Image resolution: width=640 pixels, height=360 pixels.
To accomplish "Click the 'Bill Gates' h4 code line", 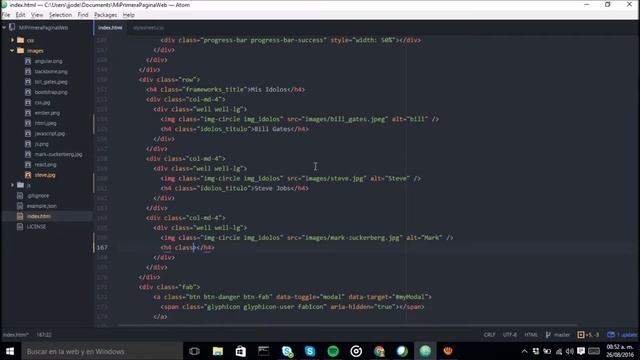I will 235,129.
